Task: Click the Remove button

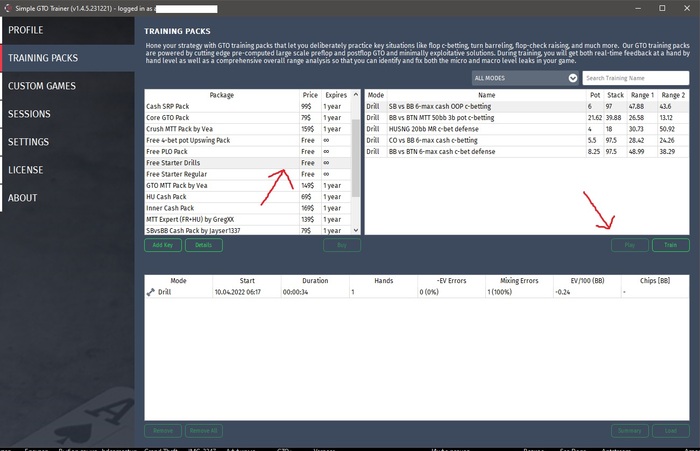Action: 163,431
